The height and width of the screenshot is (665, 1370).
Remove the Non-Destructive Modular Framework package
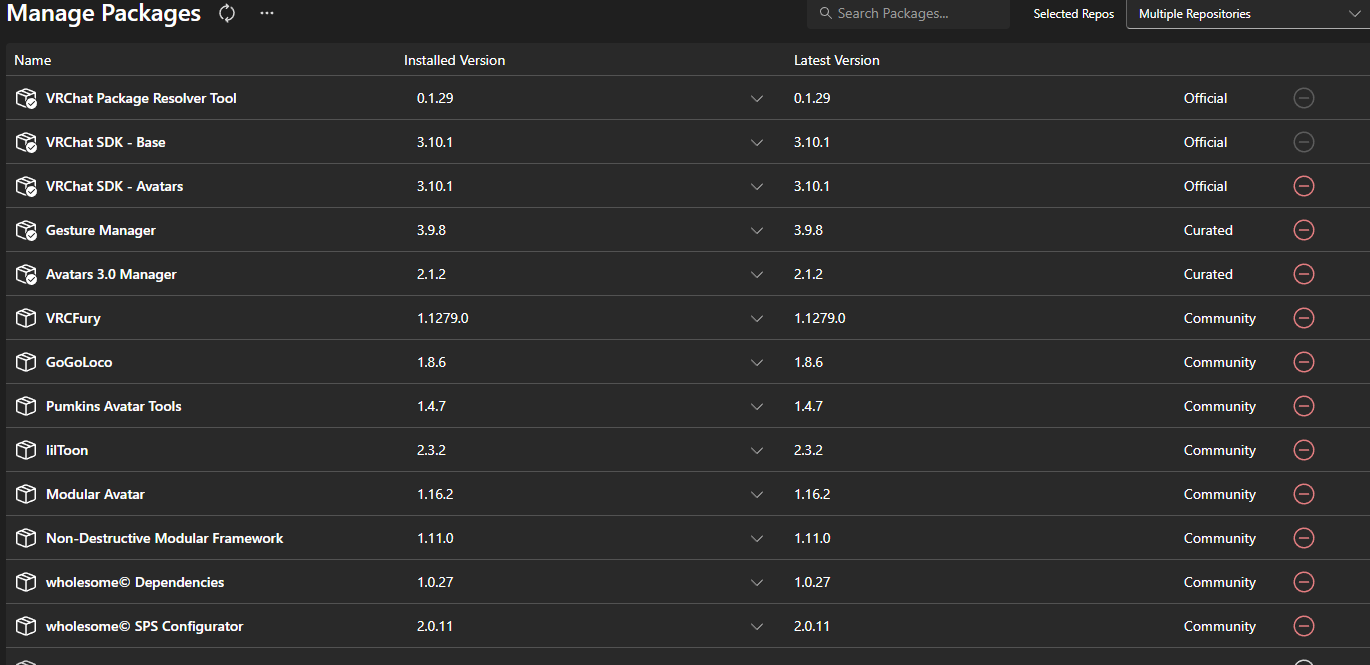click(x=1304, y=538)
